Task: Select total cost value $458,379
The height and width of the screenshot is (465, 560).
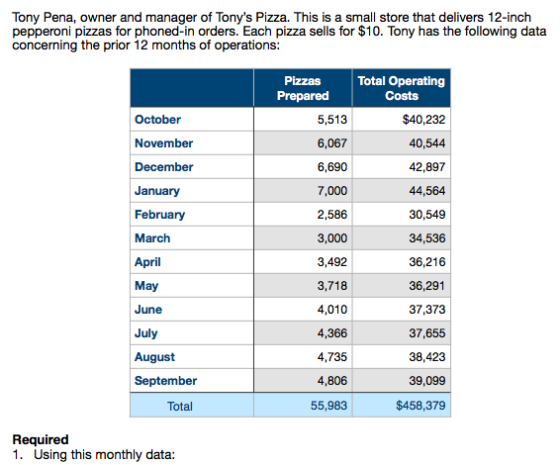Action: coord(420,406)
